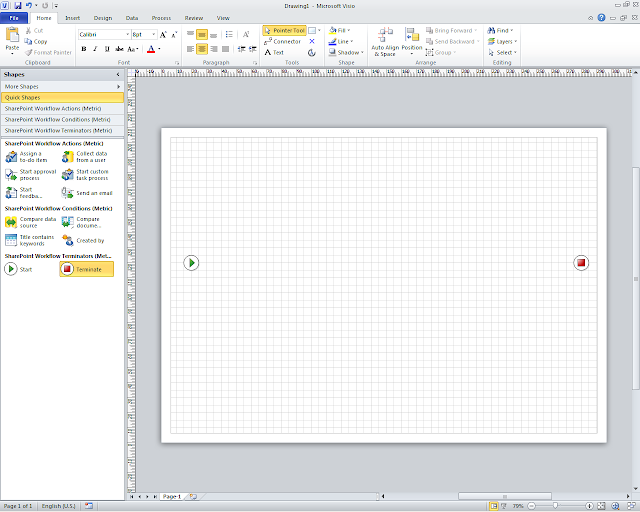Switch to the Insert tab
This screenshot has height=512, width=640.
click(73, 18)
